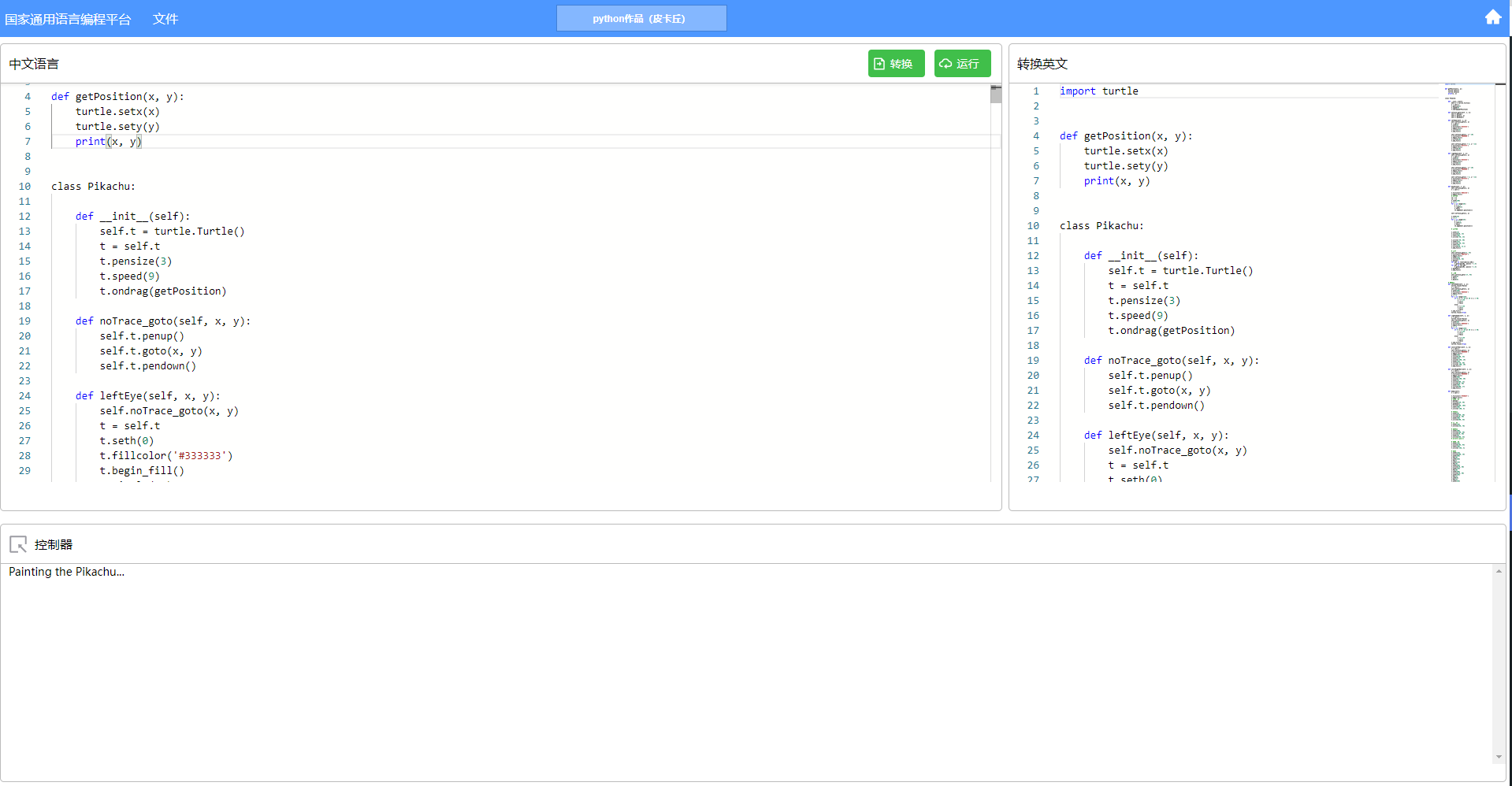Click the 中文语言 panel heading
This screenshot has width=1512, height=786.
point(34,64)
